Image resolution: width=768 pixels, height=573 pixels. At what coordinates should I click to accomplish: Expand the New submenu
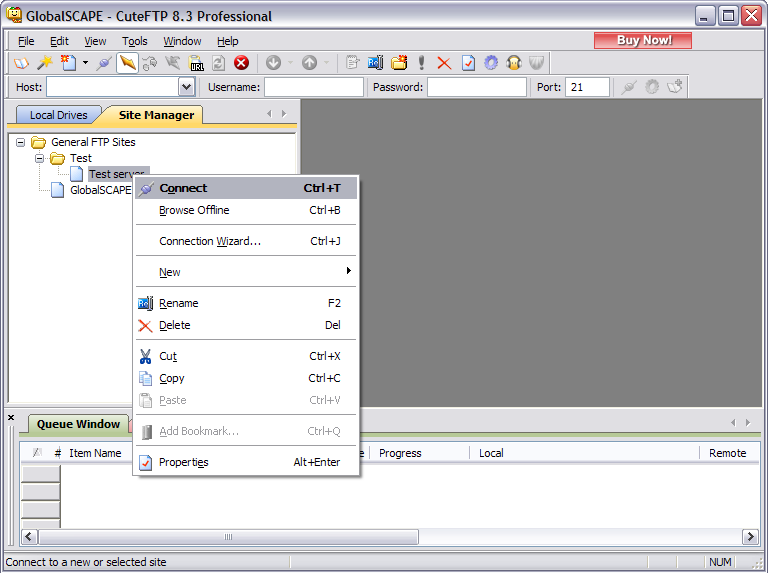point(246,272)
